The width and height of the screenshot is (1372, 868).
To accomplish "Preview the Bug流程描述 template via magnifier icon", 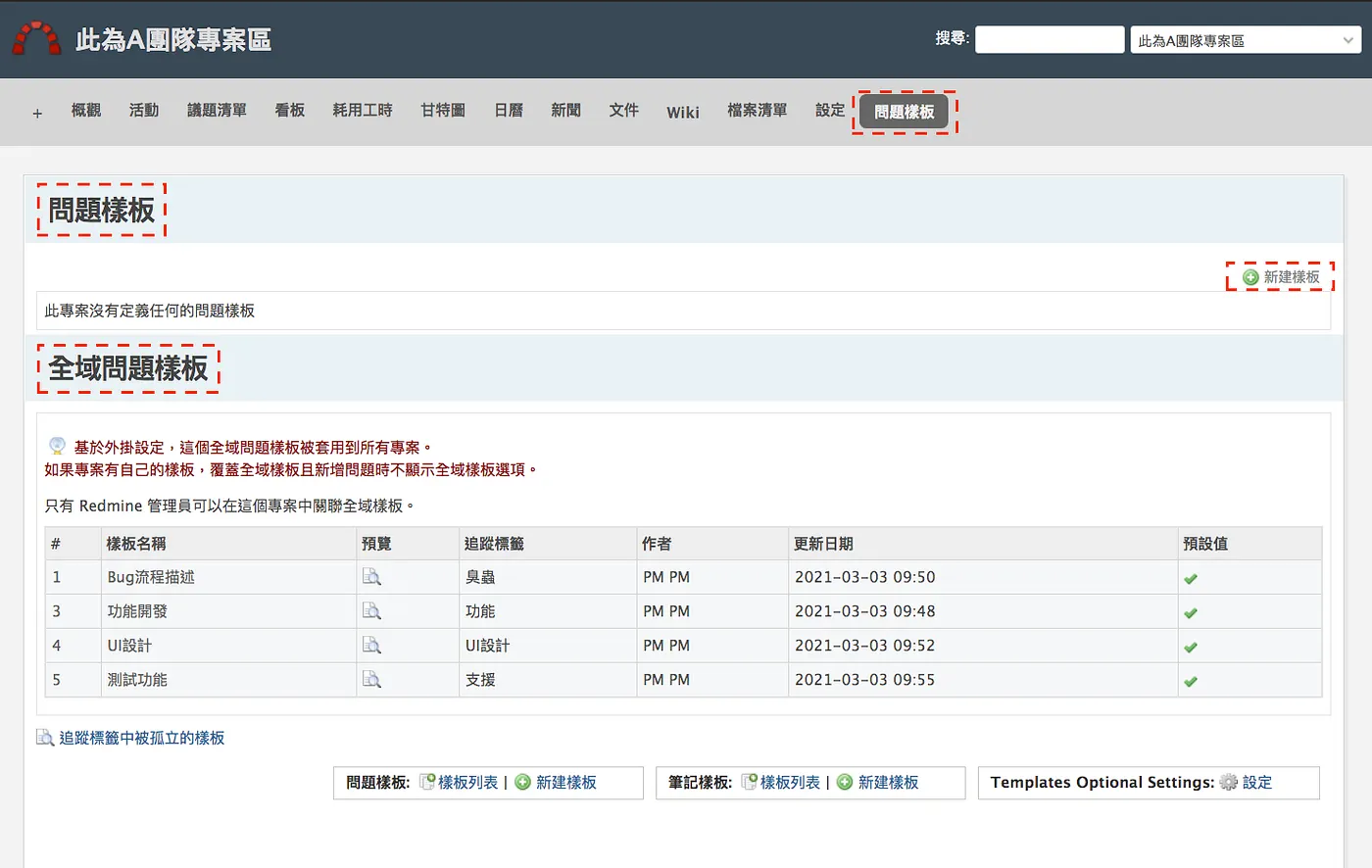I will [x=371, y=577].
